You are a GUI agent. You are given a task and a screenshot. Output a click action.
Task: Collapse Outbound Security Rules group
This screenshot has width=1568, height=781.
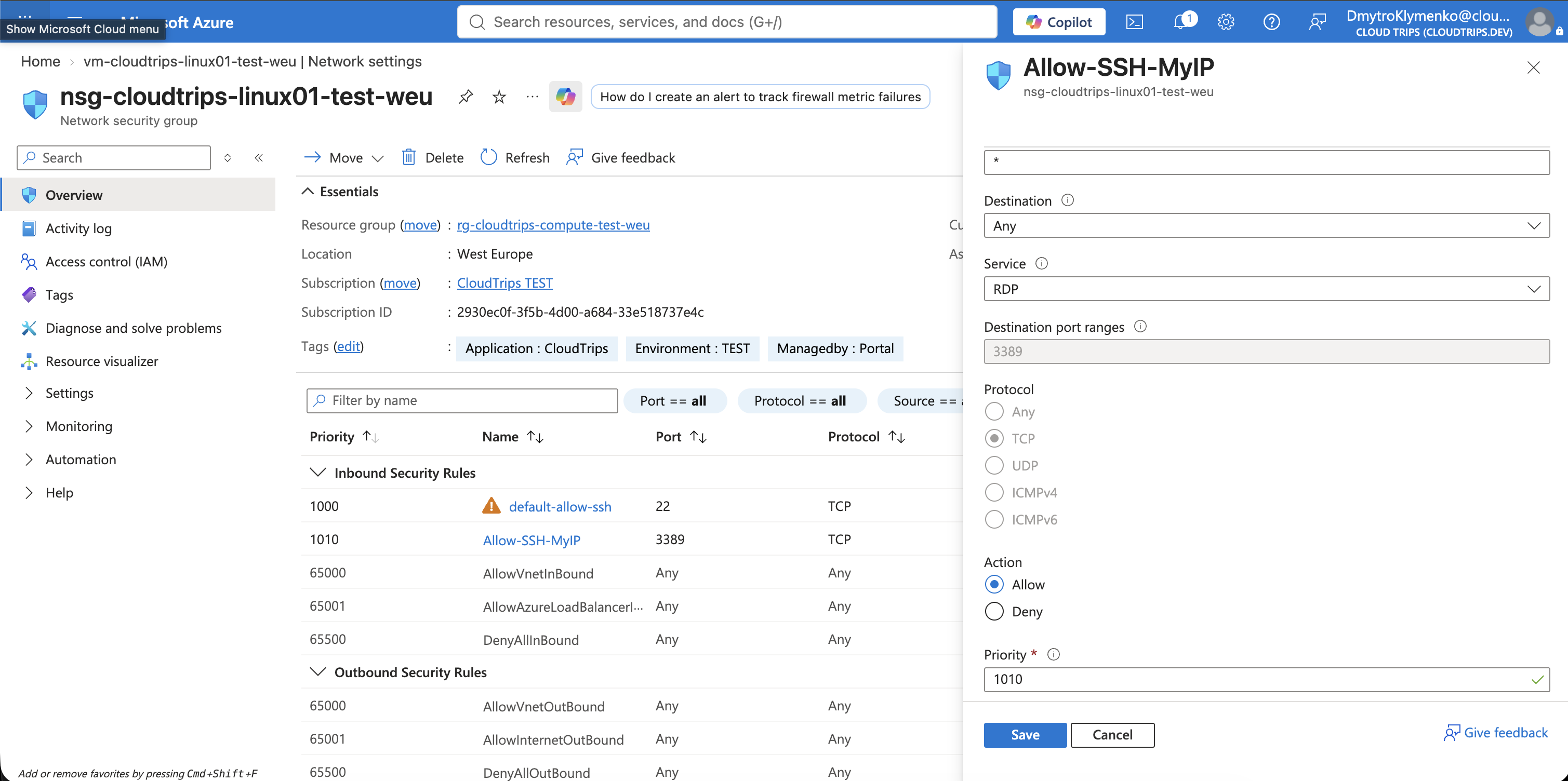[318, 672]
